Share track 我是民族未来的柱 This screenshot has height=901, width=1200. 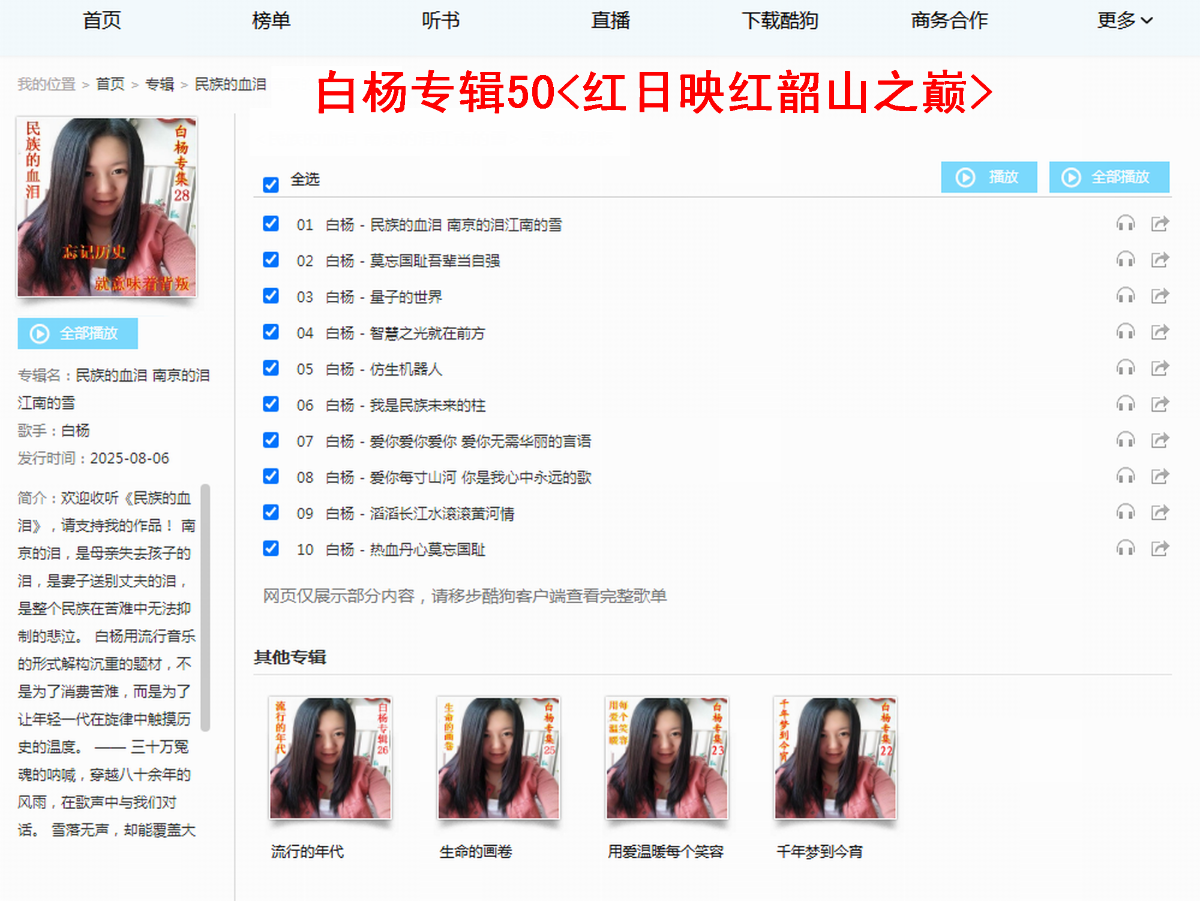1160,404
